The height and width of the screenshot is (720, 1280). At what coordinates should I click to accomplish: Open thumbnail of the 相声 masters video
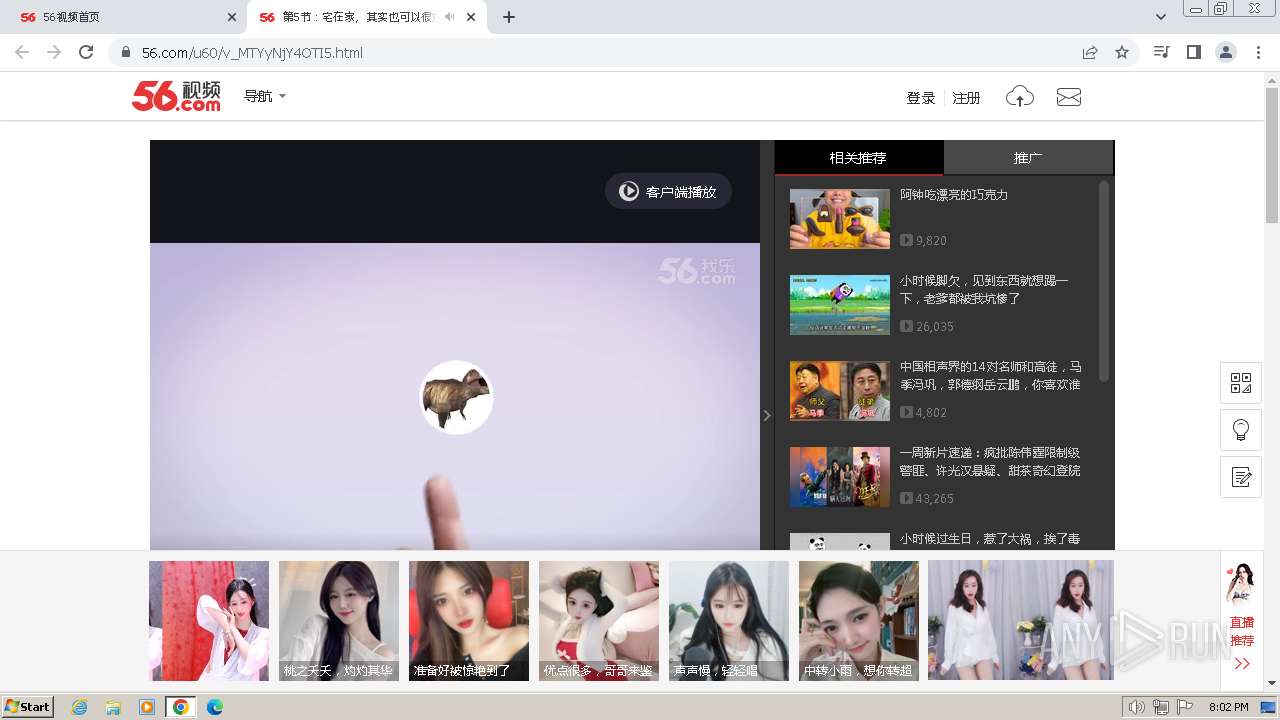[840, 391]
